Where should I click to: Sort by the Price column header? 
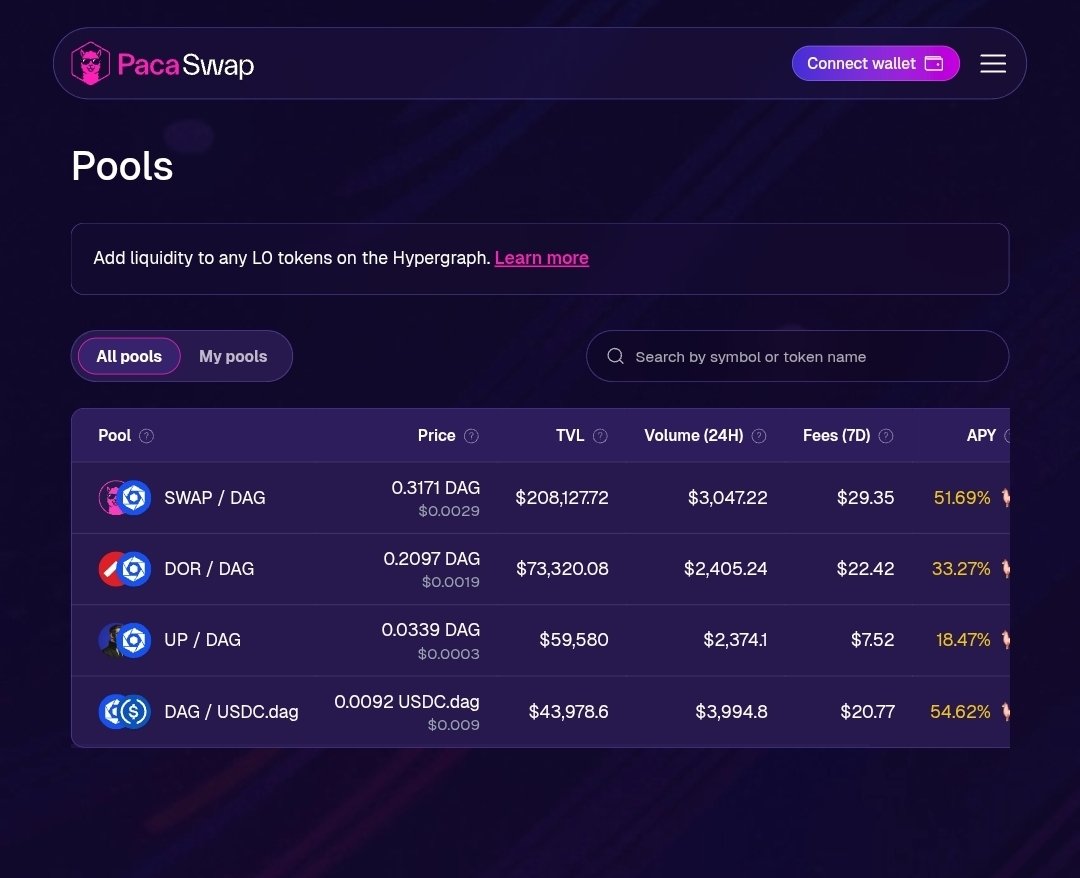tap(436, 435)
